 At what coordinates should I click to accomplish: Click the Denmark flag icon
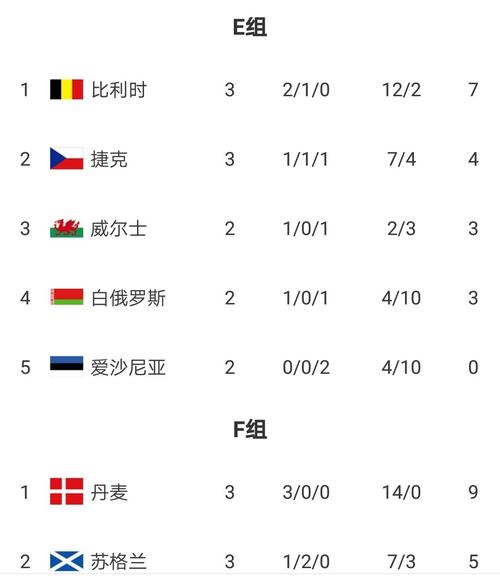pyautogui.click(x=66, y=492)
